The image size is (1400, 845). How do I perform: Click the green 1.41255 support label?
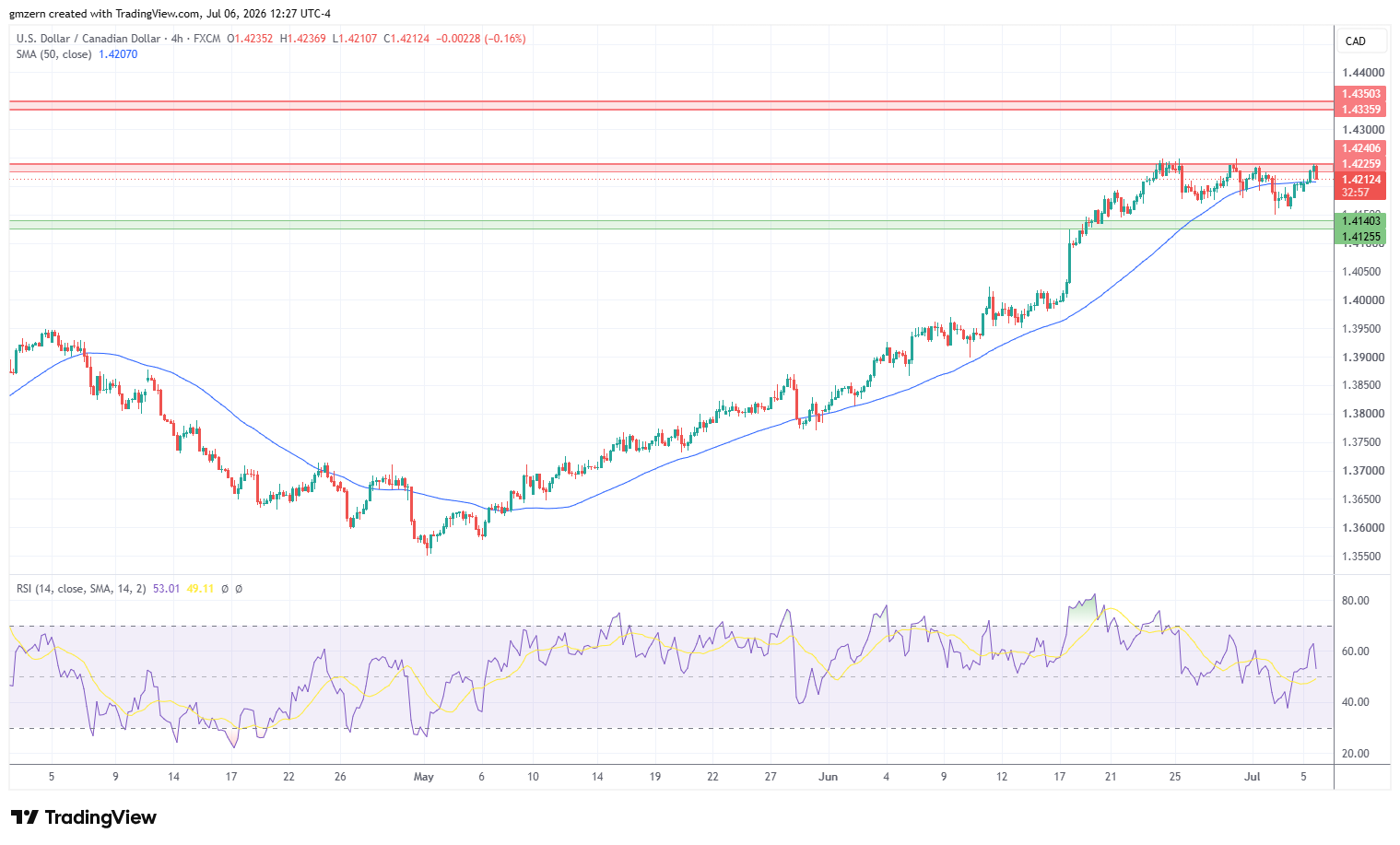[1360, 237]
